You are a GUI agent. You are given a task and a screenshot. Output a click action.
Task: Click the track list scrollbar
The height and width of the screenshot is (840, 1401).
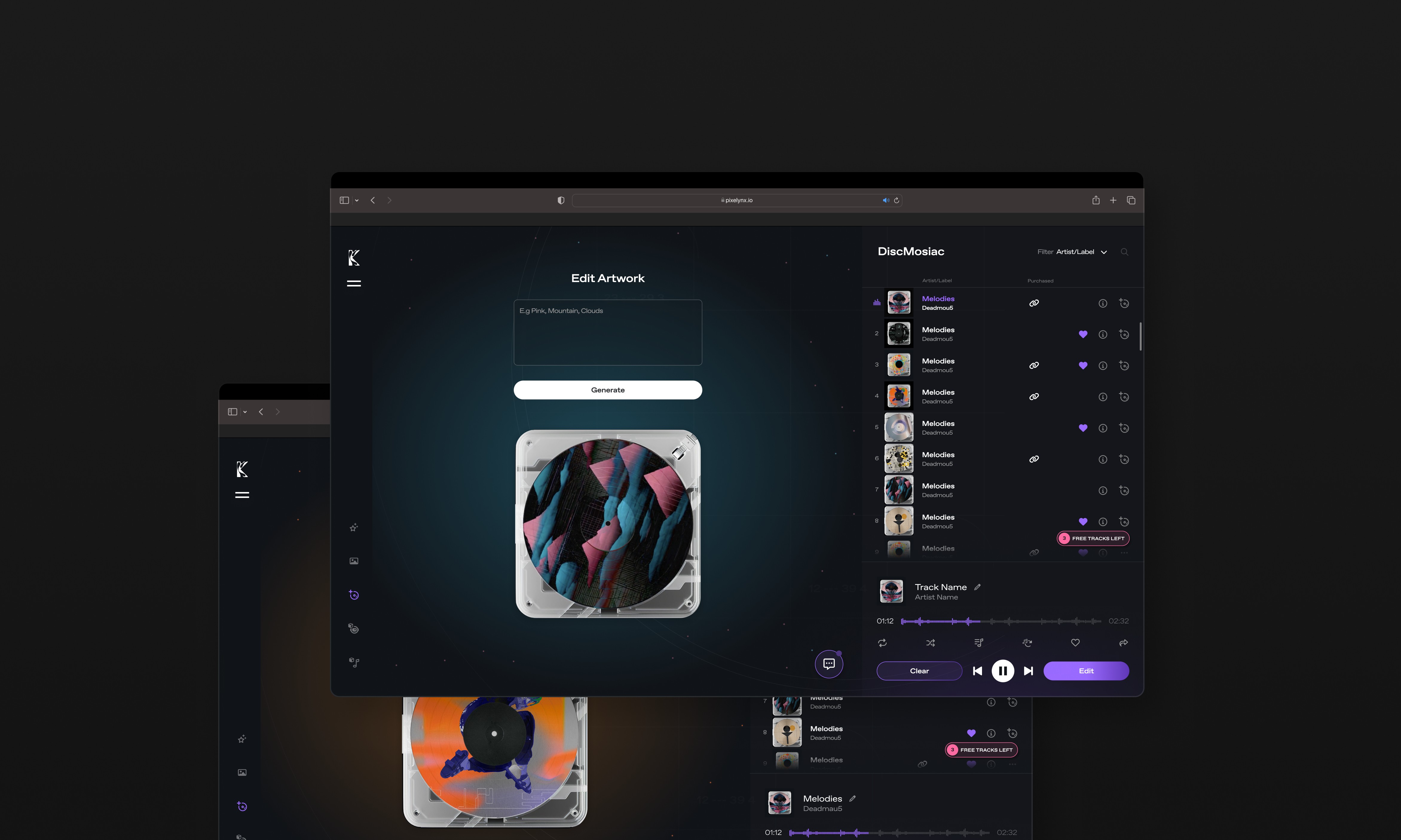point(1140,336)
